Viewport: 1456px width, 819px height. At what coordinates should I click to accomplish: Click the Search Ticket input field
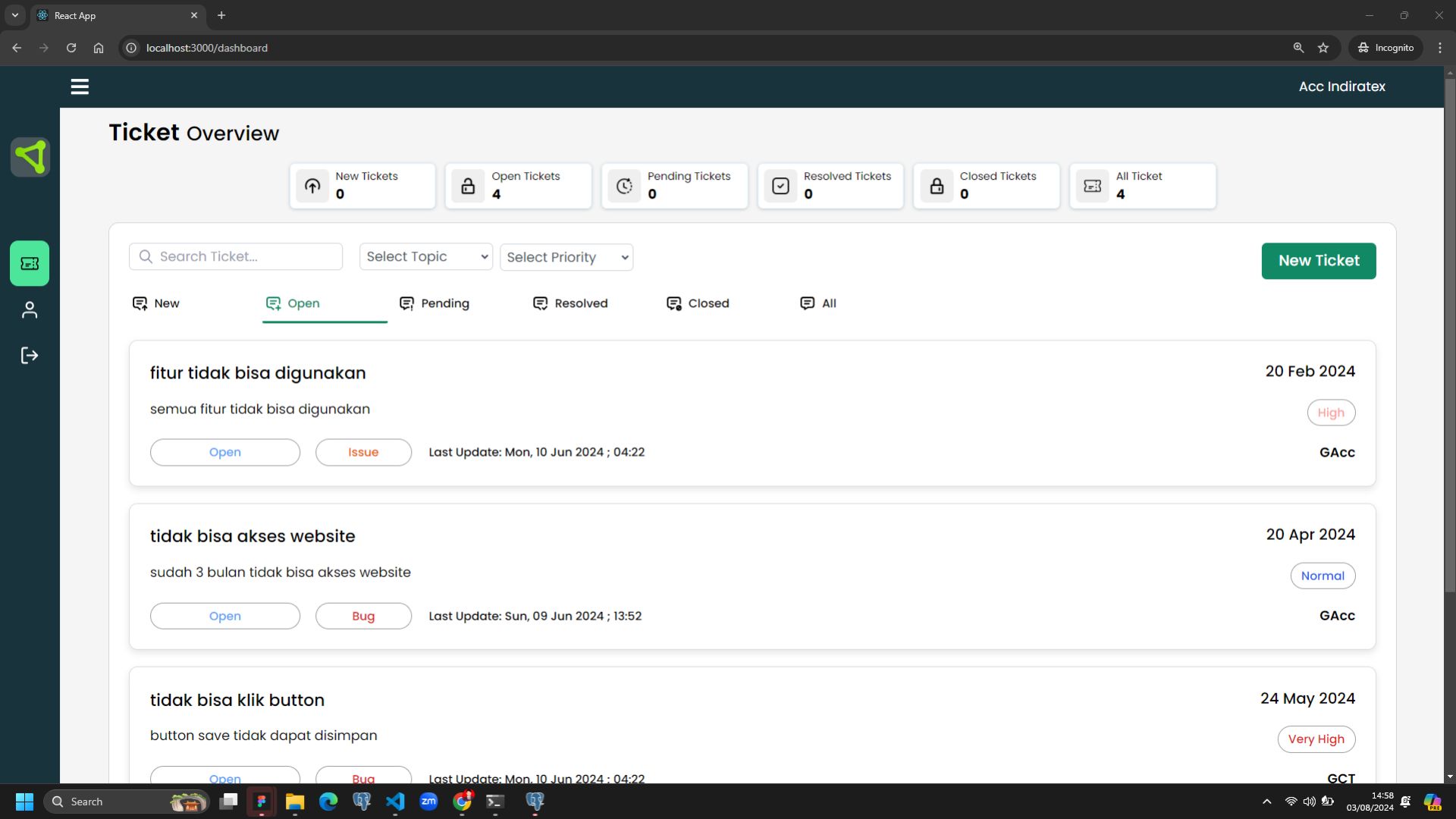pos(236,256)
